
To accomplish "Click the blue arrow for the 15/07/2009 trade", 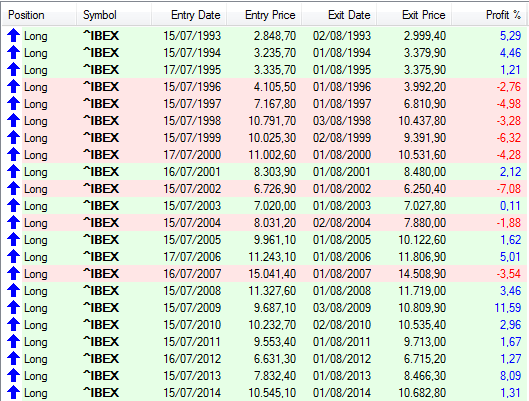I will click(13, 308).
